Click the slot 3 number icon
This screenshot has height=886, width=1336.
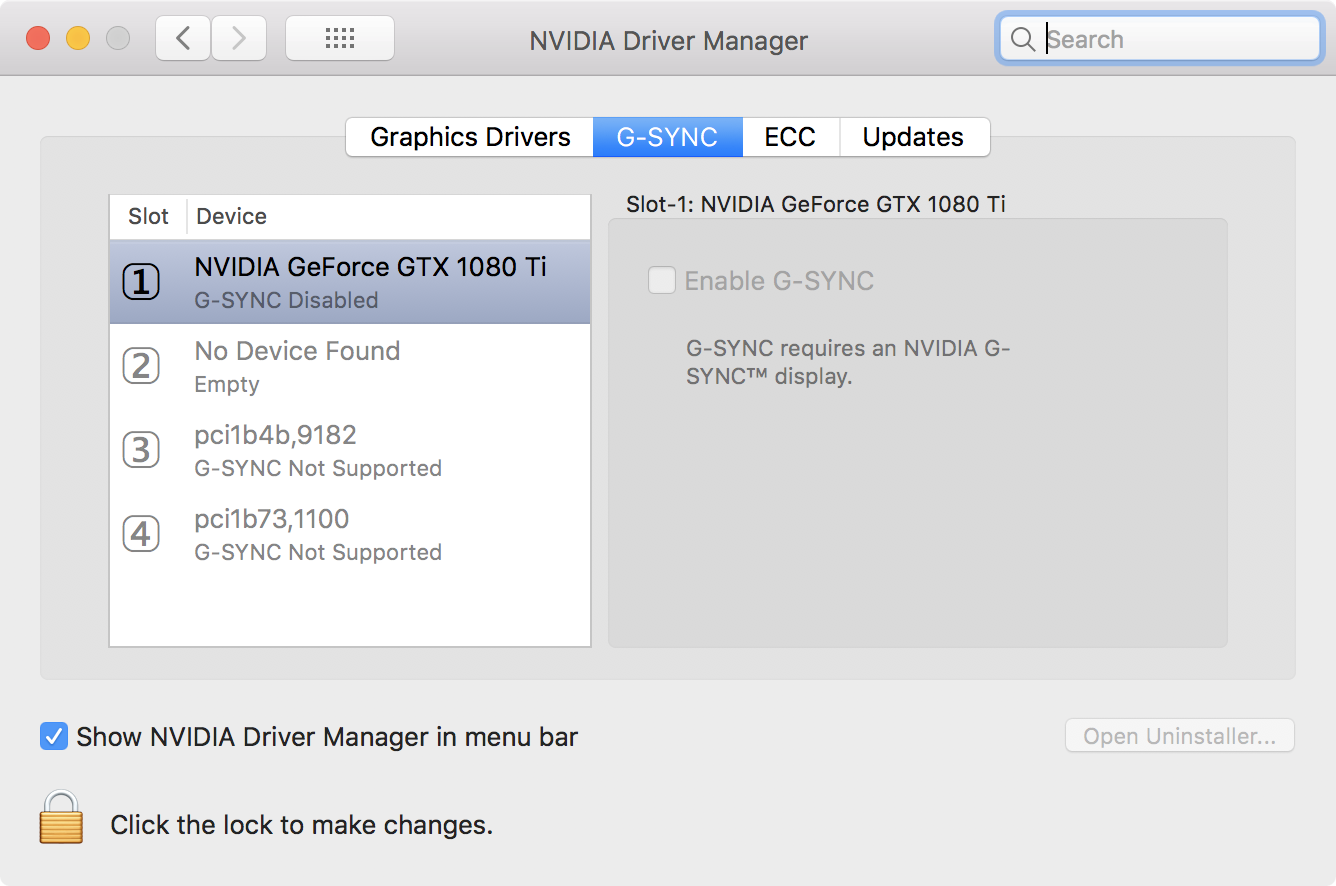click(x=141, y=450)
